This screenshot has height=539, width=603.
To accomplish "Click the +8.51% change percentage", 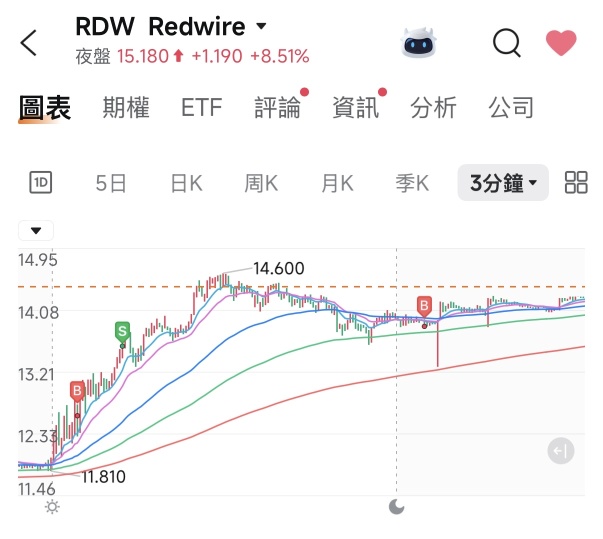I will pos(280,57).
